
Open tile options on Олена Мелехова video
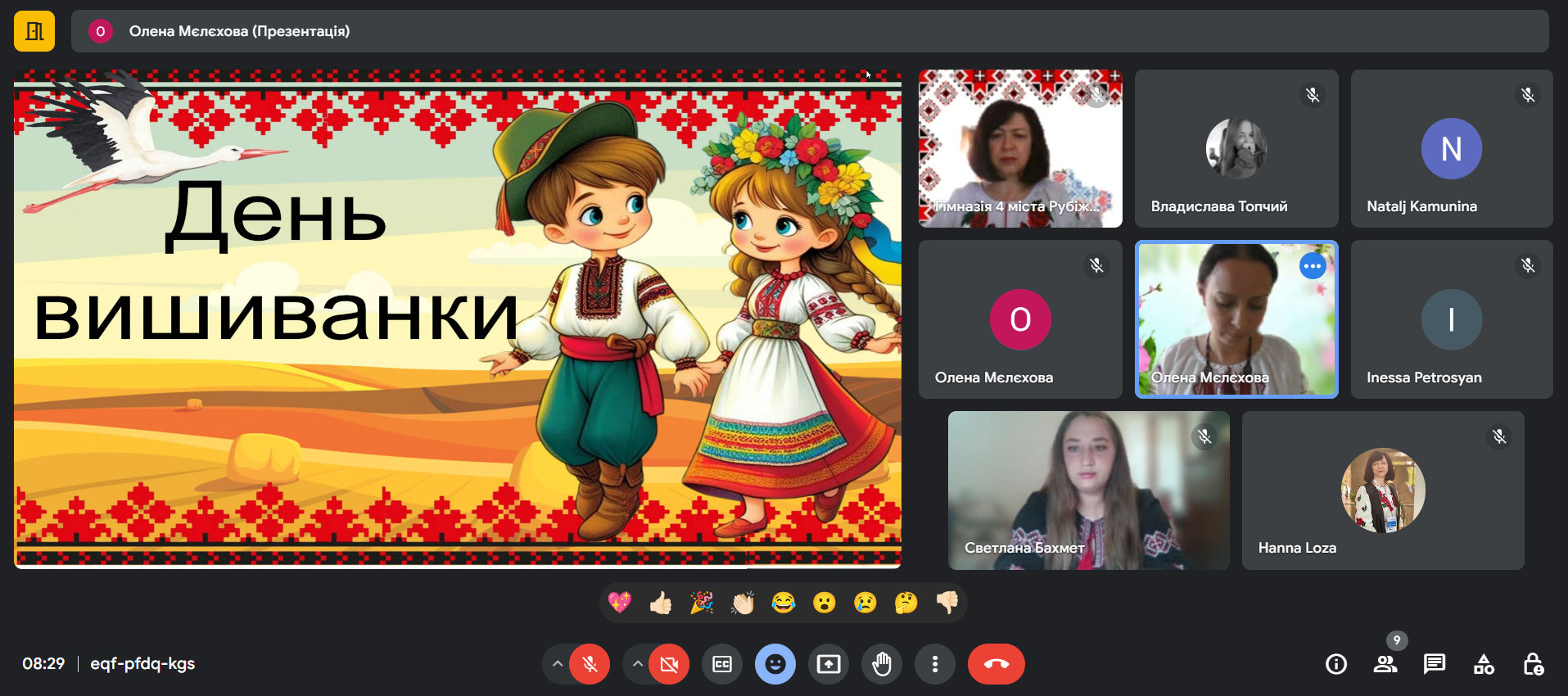pyautogui.click(x=1312, y=266)
